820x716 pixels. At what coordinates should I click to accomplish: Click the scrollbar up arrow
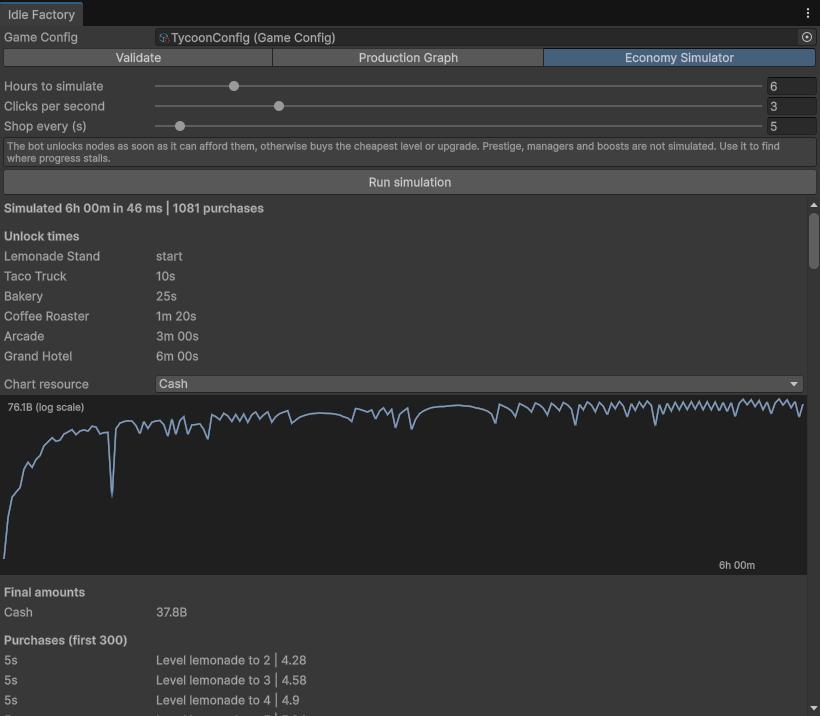[813, 205]
